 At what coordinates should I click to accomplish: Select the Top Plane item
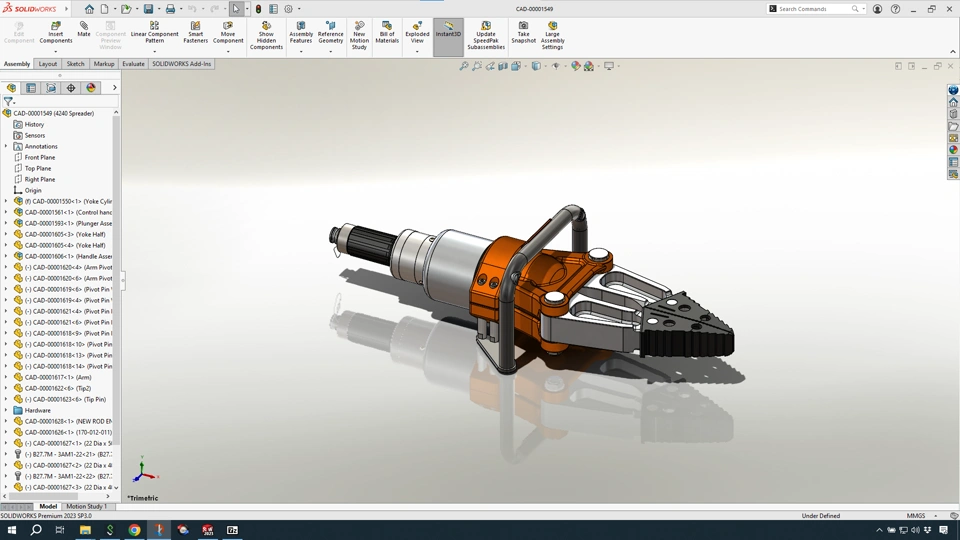click(38, 168)
